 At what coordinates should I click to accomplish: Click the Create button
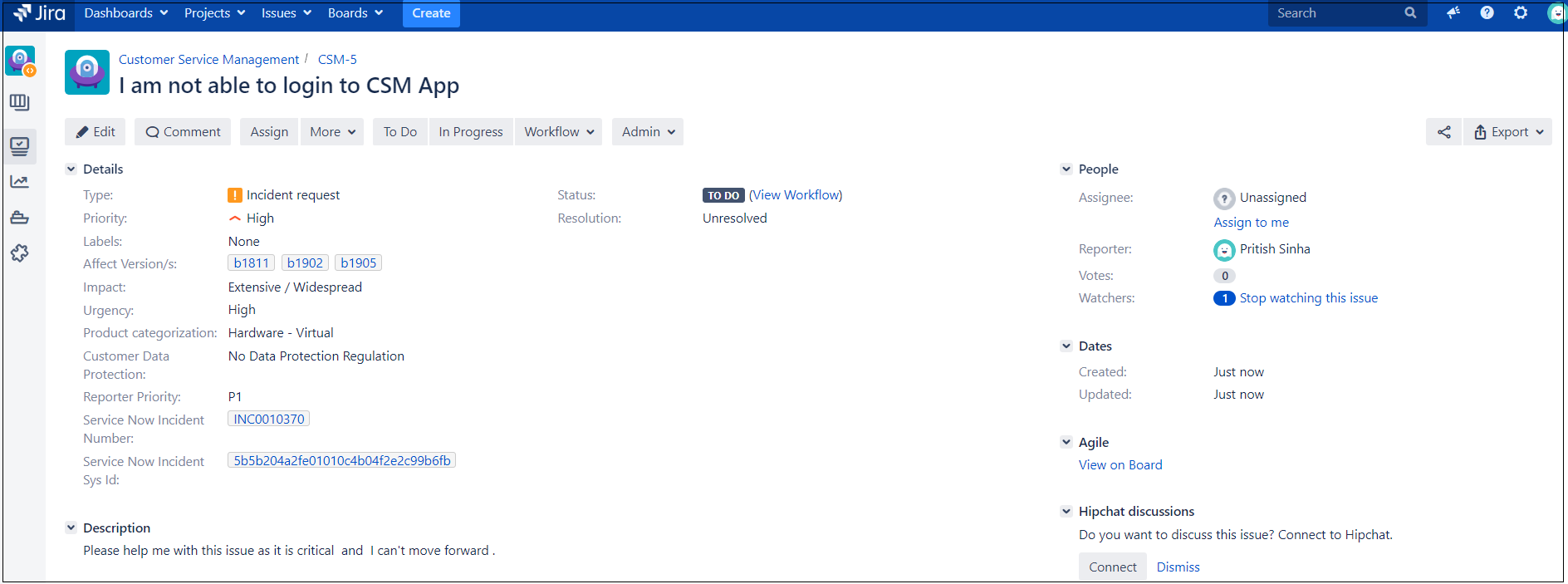[x=431, y=13]
